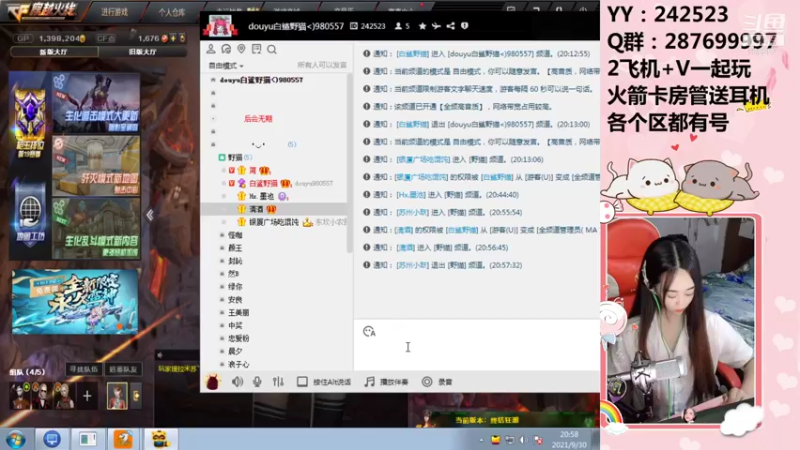Select the 新版大厅 lobby tab
The image size is (800, 450).
coord(54,52)
